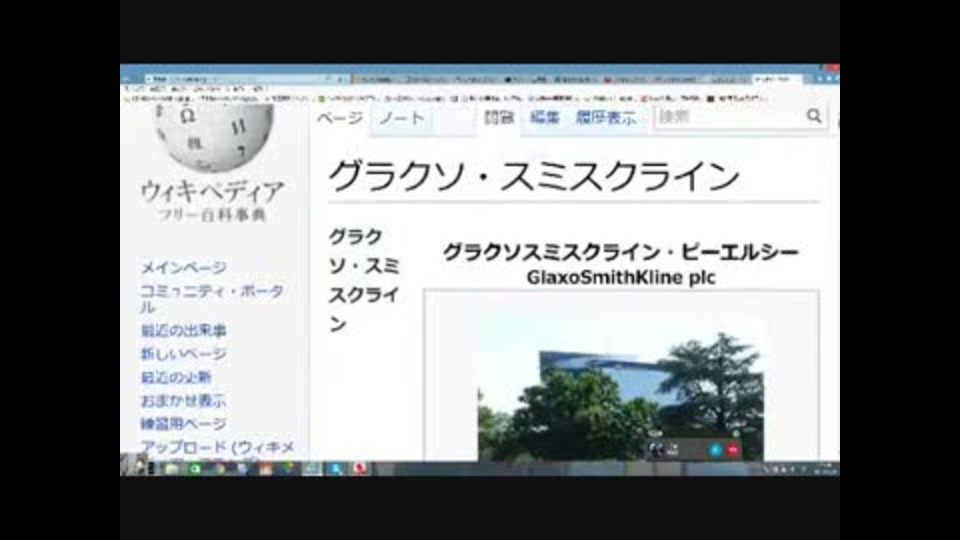The height and width of the screenshot is (540, 960).
Task: Select the 閲覧 tab
Action: tap(499, 117)
